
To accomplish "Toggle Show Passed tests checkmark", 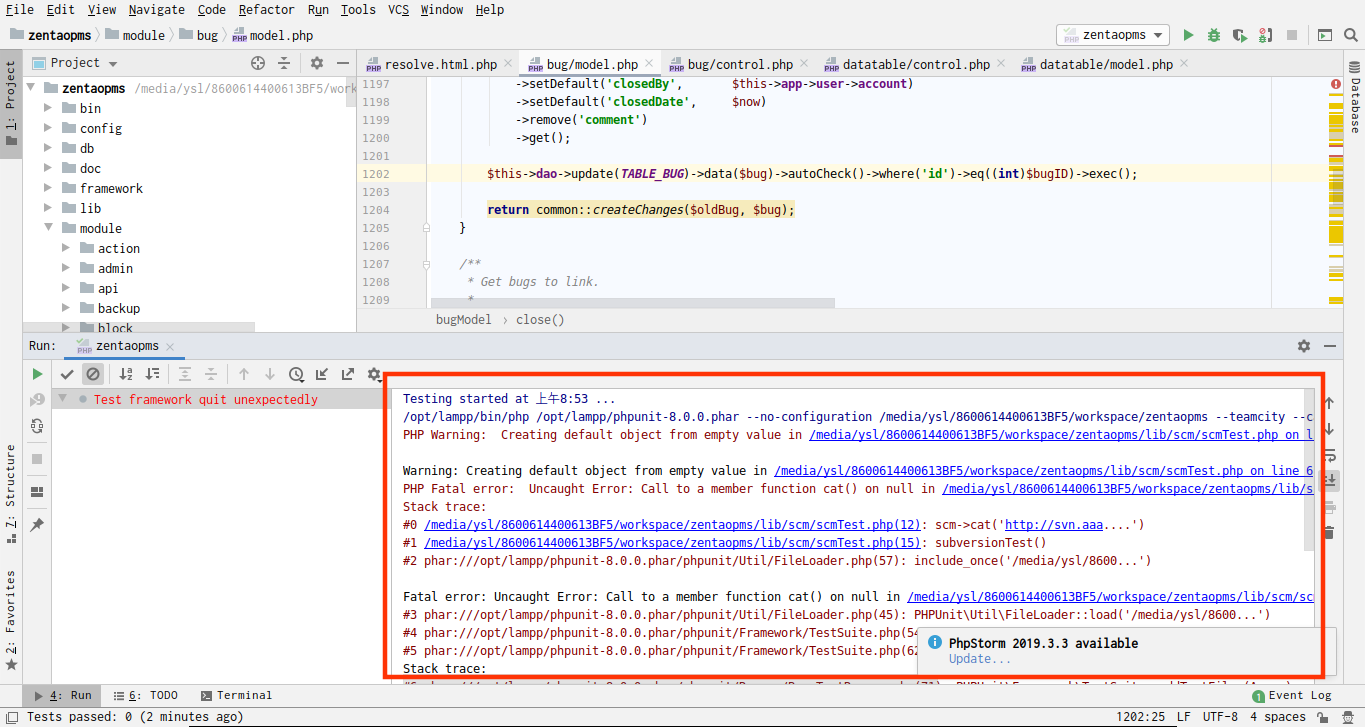I will [67, 374].
